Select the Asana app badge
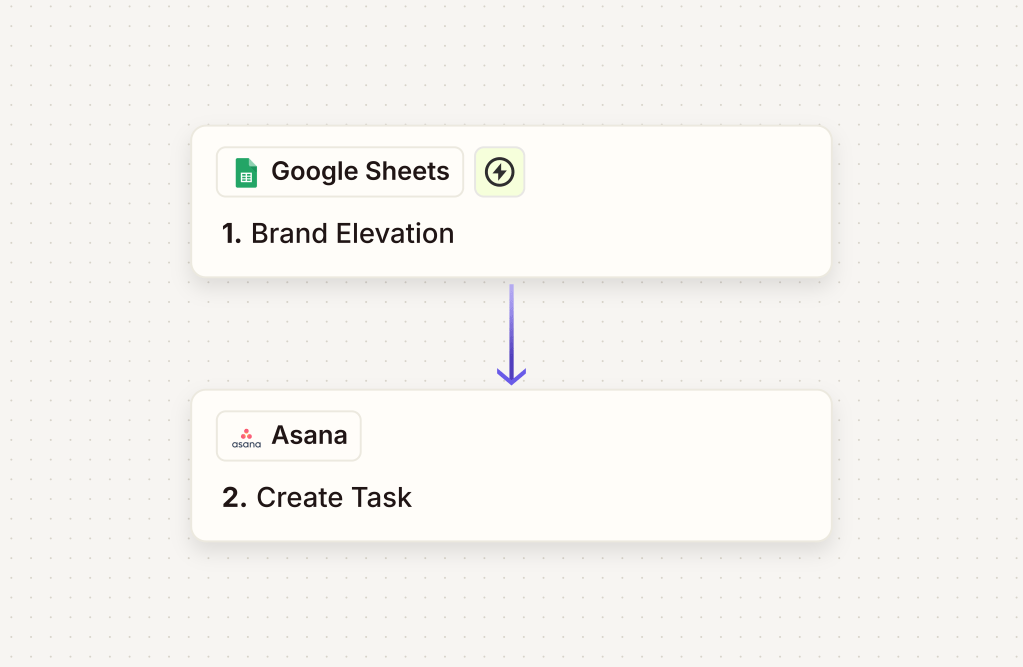The width and height of the screenshot is (1023, 667). (289, 436)
